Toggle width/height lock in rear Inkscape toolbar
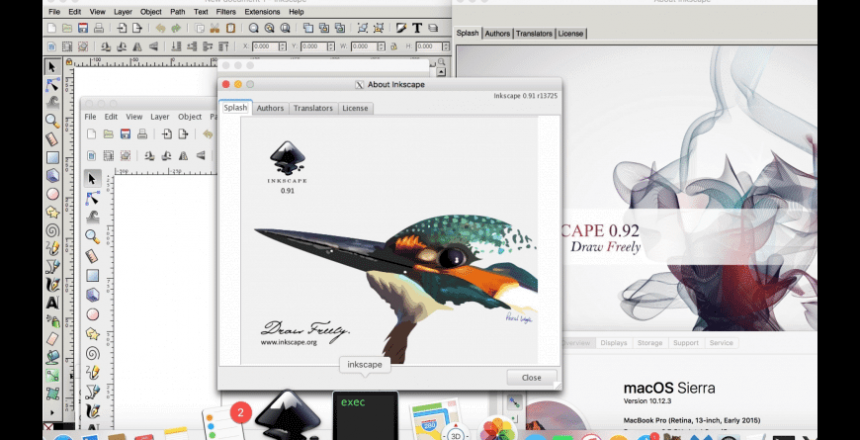Viewport: 860px width, 440px height. pos(394,47)
